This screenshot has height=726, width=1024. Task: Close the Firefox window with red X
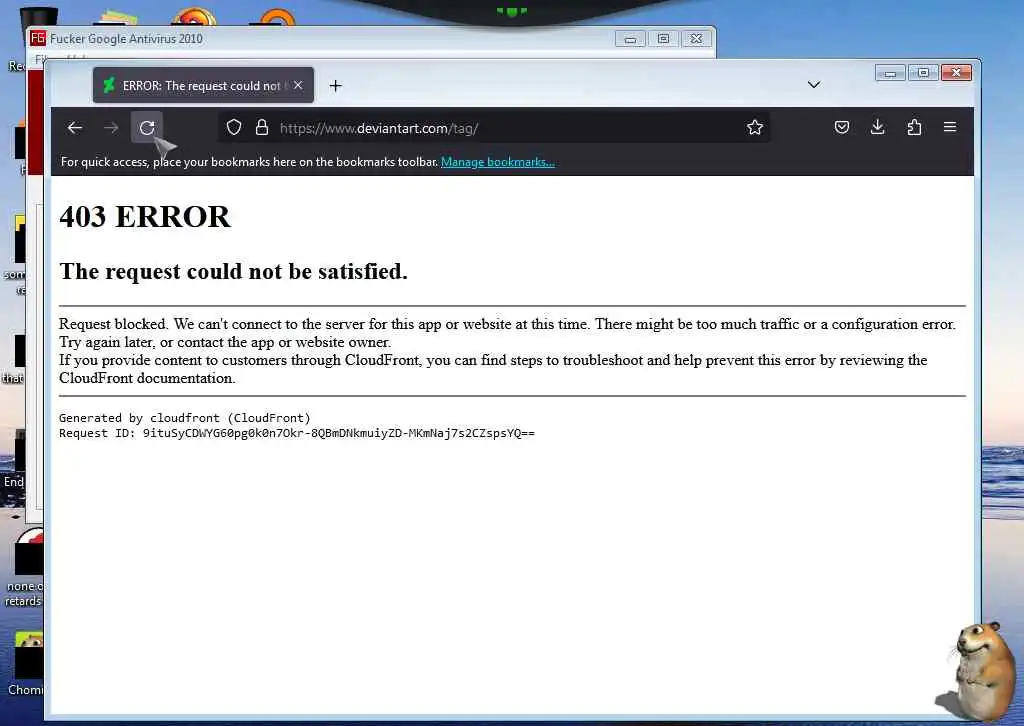click(x=956, y=73)
